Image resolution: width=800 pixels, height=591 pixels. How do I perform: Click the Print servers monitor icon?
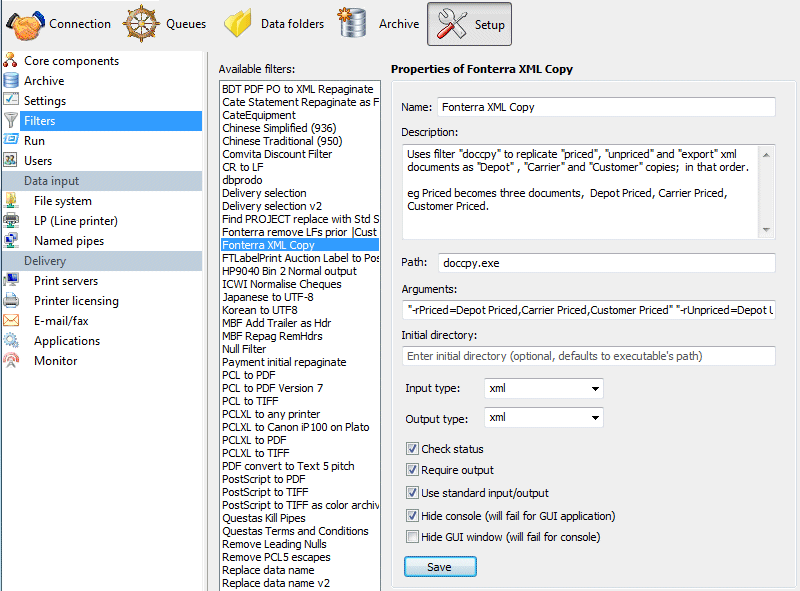tap(11, 280)
